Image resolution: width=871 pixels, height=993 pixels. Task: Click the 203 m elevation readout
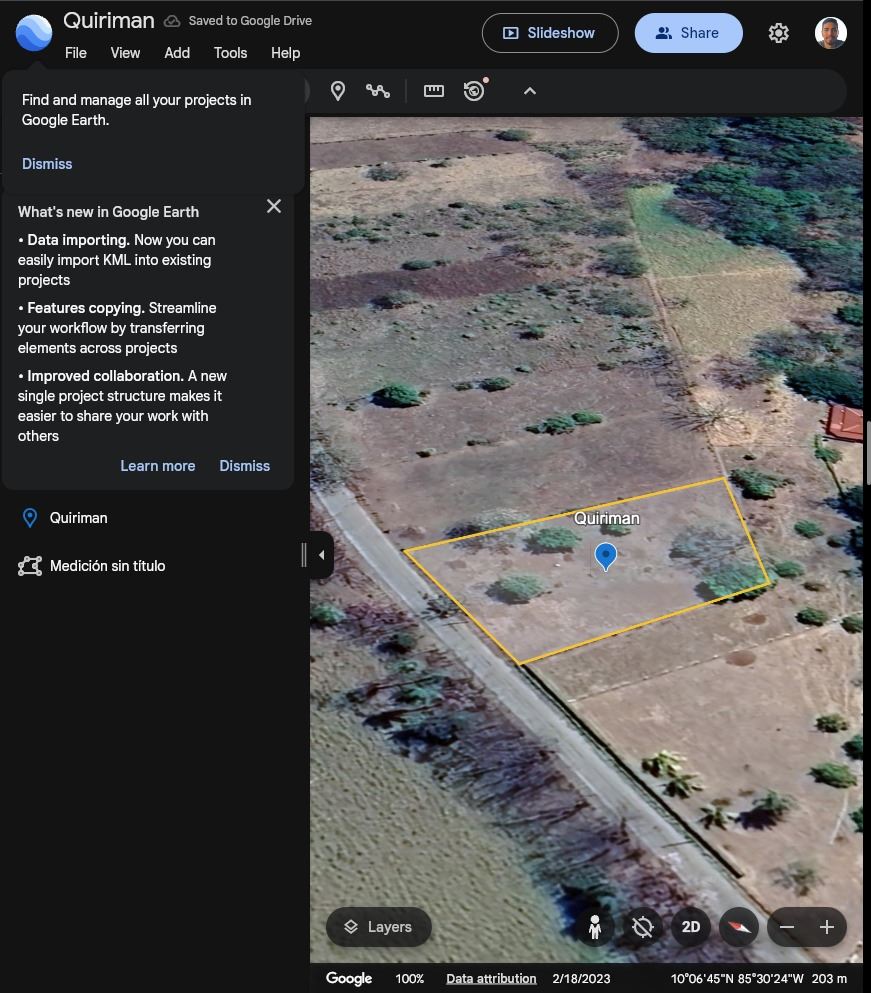[x=829, y=978]
